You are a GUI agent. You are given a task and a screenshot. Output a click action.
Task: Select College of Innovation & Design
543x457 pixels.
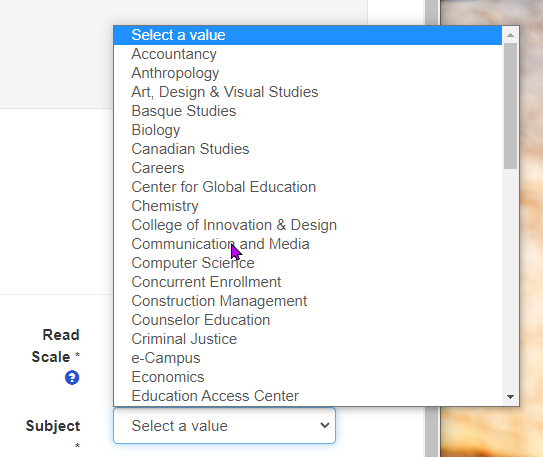(x=308, y=225)
